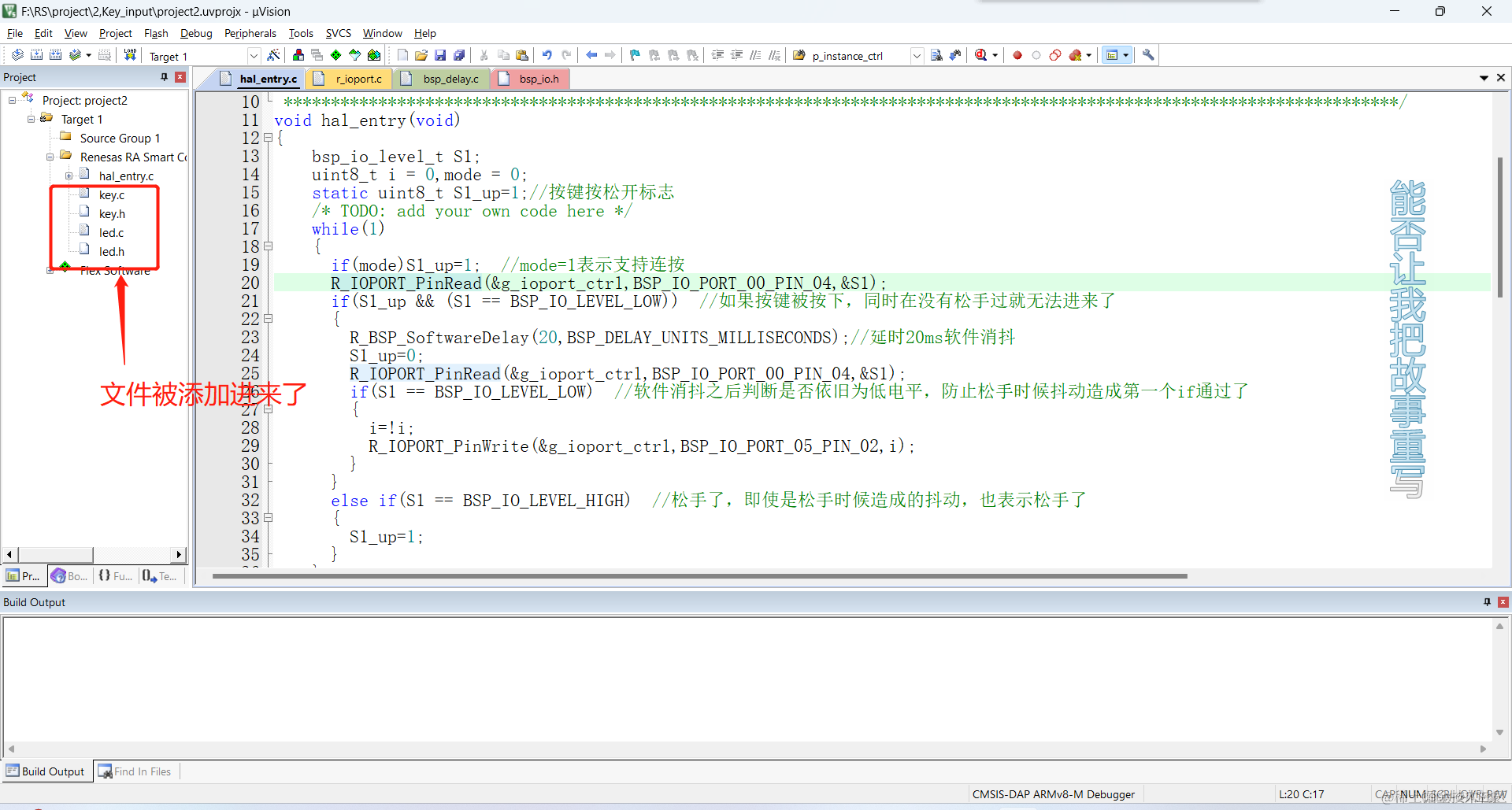Open the SVCS menu

coord(339,33)
